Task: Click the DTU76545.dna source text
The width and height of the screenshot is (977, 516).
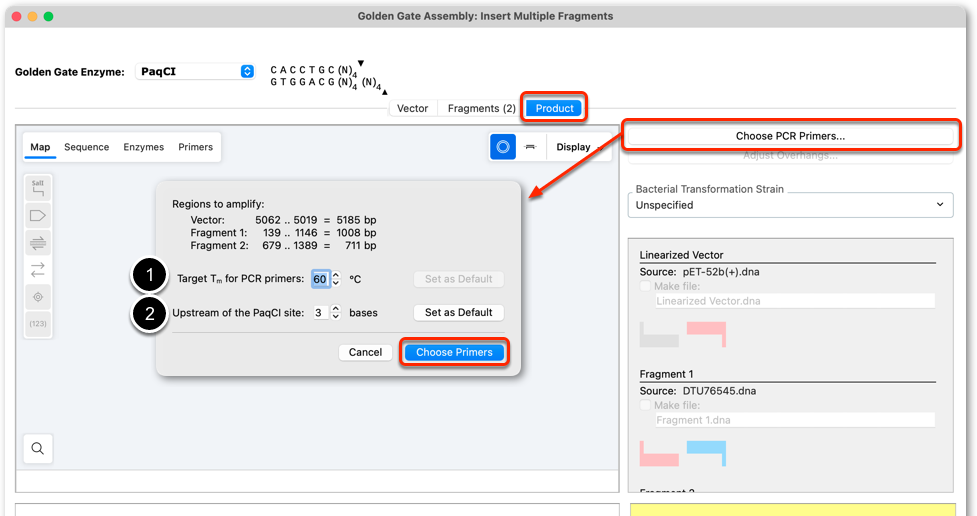Action: pos(719,391)
